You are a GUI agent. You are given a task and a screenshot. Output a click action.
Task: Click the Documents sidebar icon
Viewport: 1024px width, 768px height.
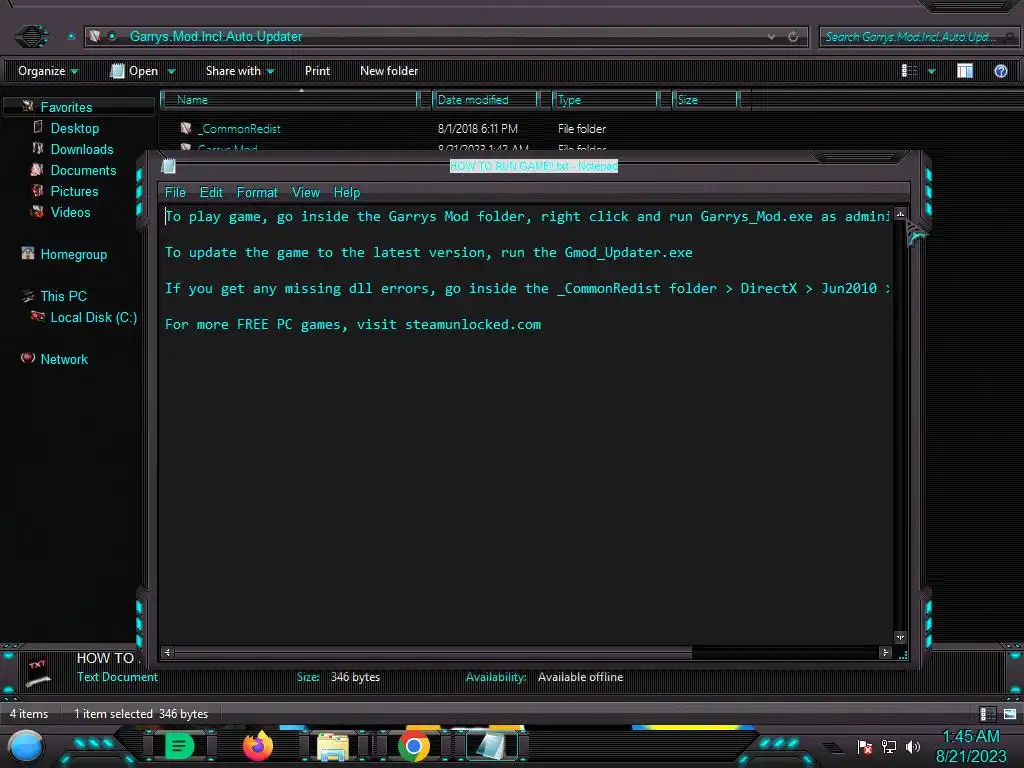(x=37, y=170)
